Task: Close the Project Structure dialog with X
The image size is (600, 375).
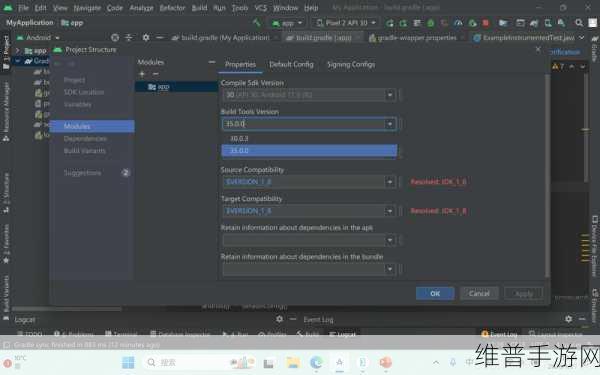Action: point(538,49)
